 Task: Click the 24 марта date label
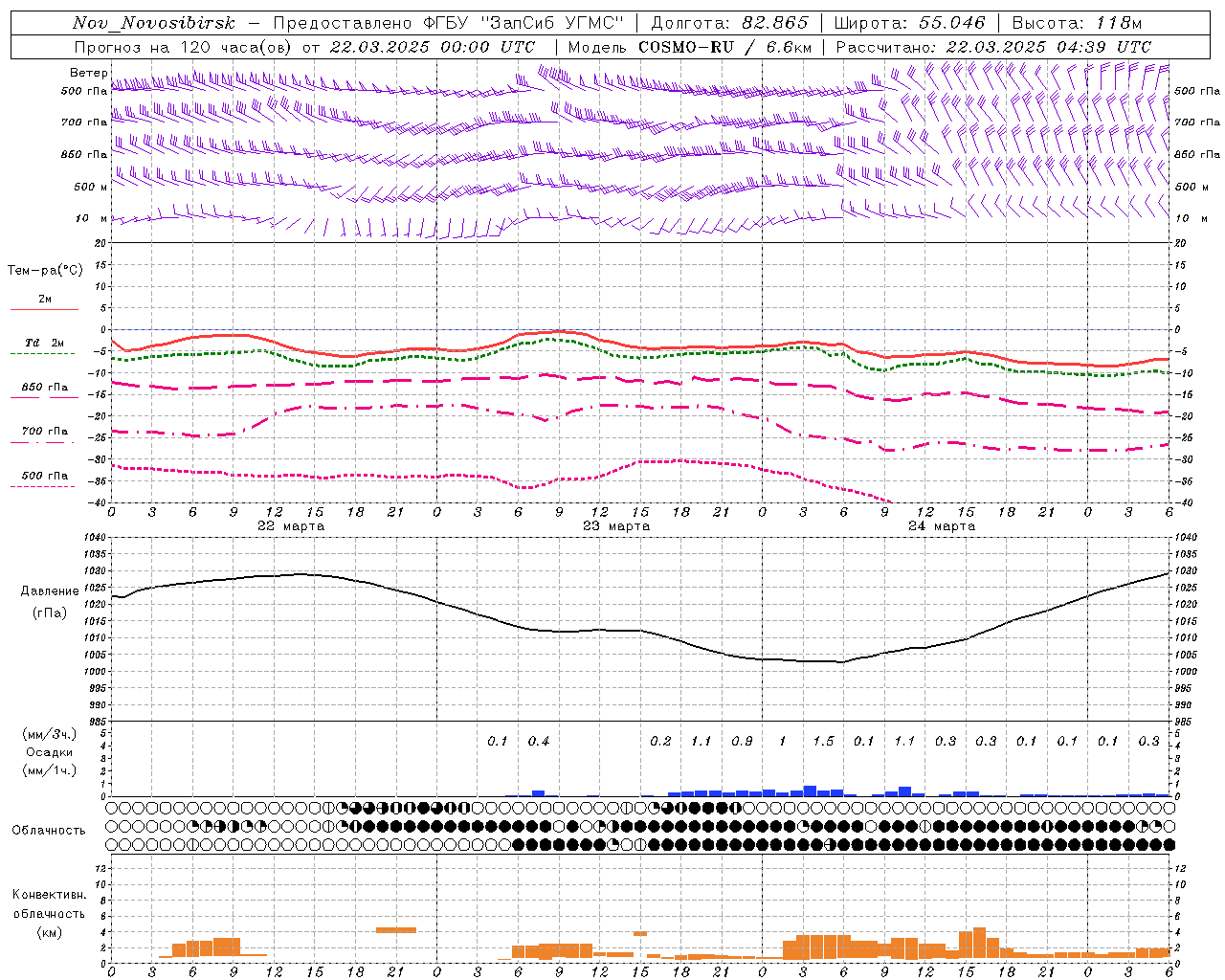pos(942,525)
